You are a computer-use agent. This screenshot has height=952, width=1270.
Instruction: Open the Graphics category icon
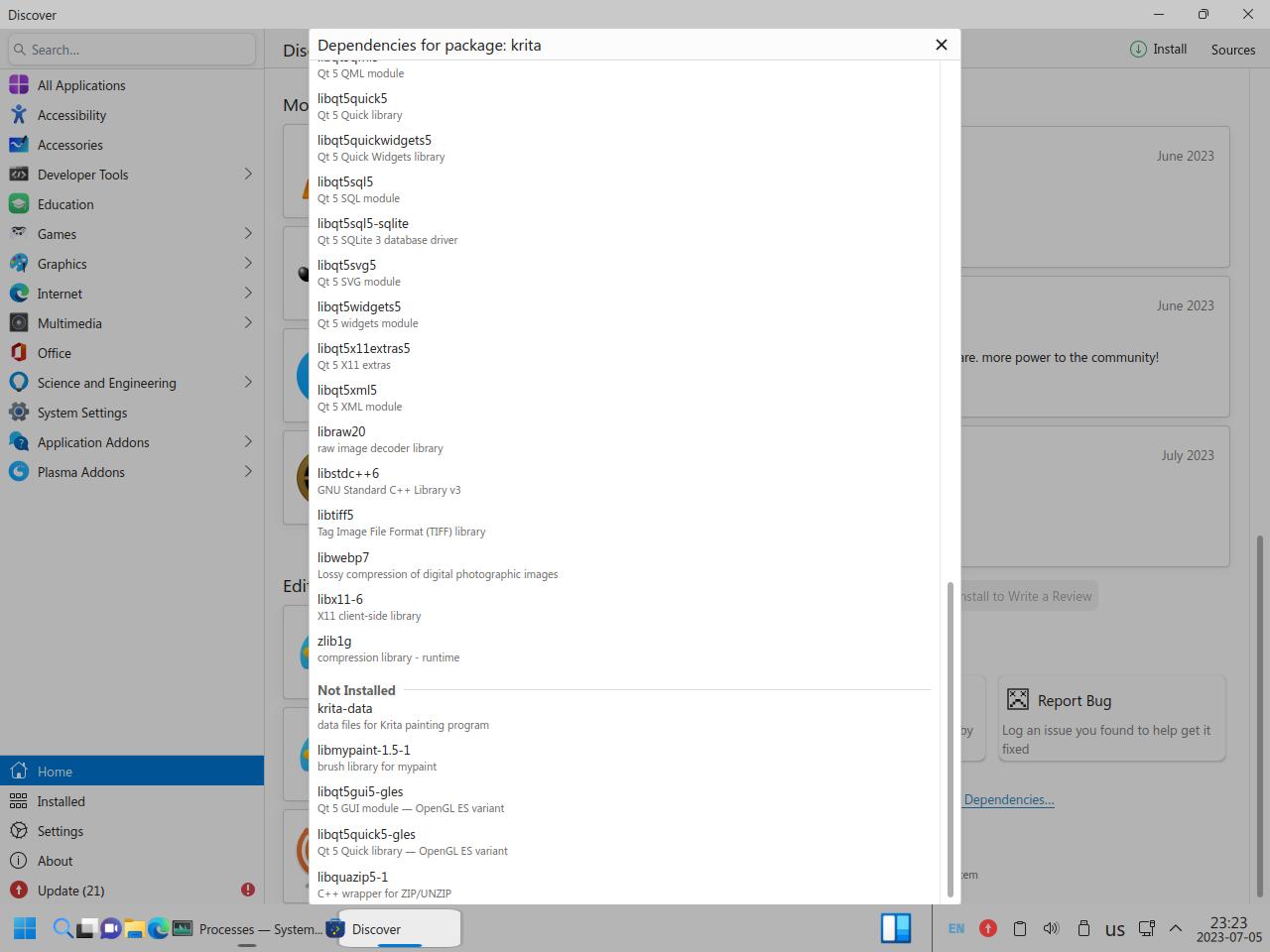tap(19, 264)
